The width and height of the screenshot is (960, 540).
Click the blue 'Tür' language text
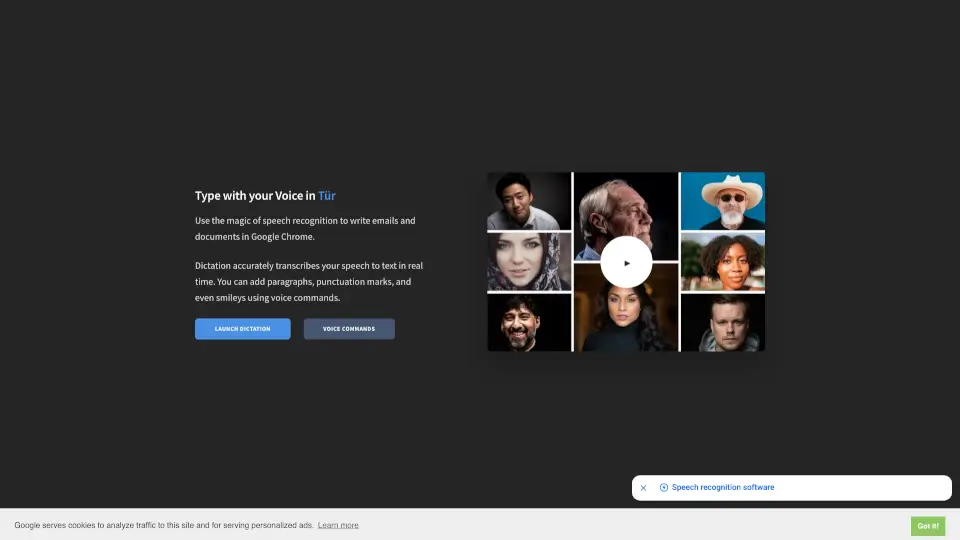(327, 196)
